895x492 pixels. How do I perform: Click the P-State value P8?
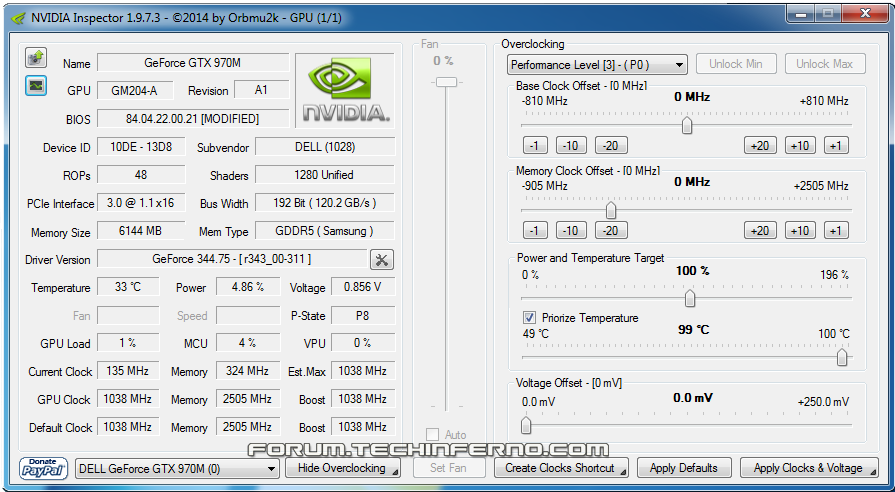pos(362,314)
